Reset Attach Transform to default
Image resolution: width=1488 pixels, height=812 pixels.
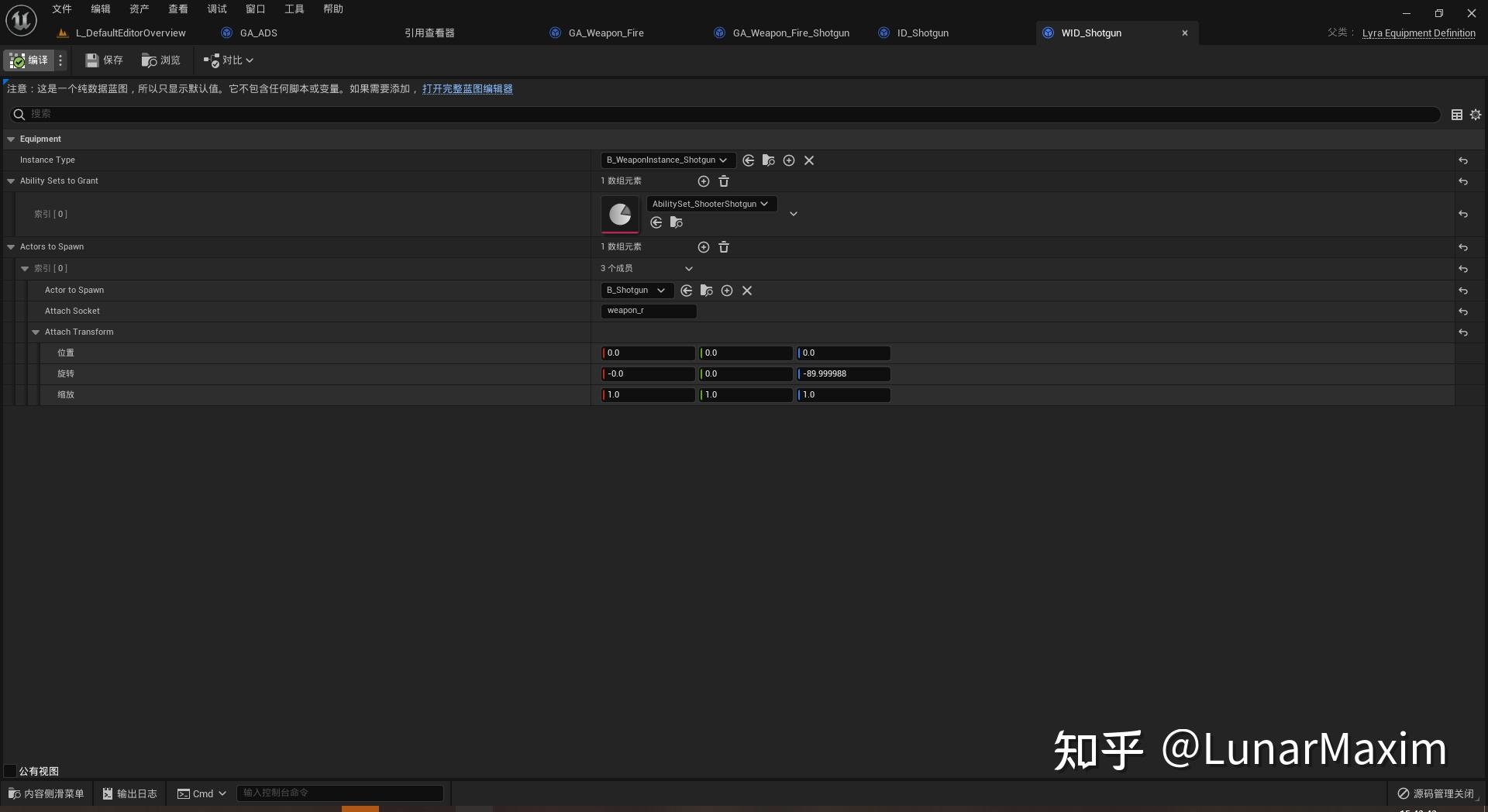[x=1463, y=332]
